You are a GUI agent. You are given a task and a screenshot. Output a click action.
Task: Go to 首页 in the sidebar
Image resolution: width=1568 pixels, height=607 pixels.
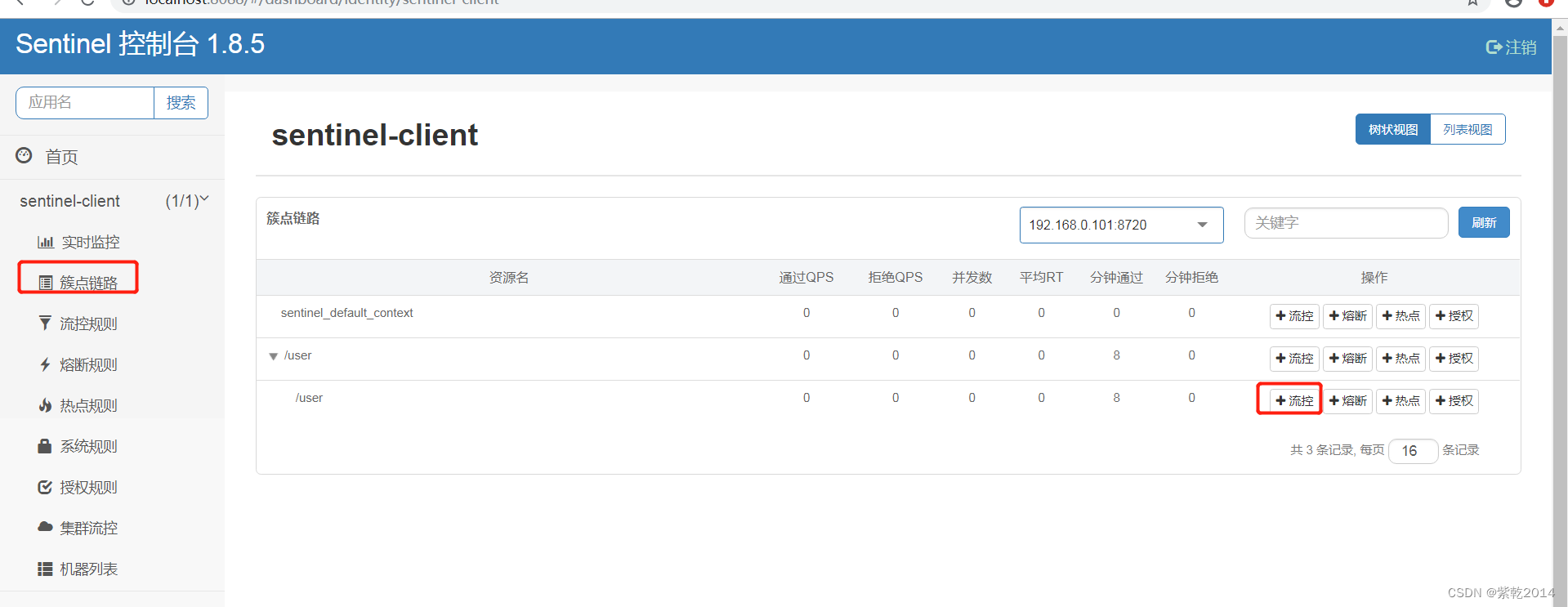click(x=61, y=157)
